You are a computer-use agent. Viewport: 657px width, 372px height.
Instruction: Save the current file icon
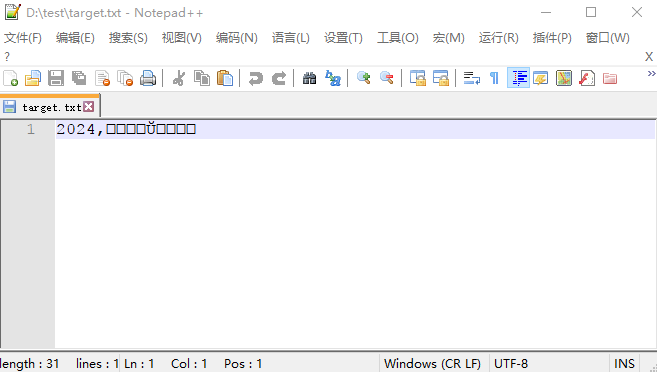coord(56,78)
